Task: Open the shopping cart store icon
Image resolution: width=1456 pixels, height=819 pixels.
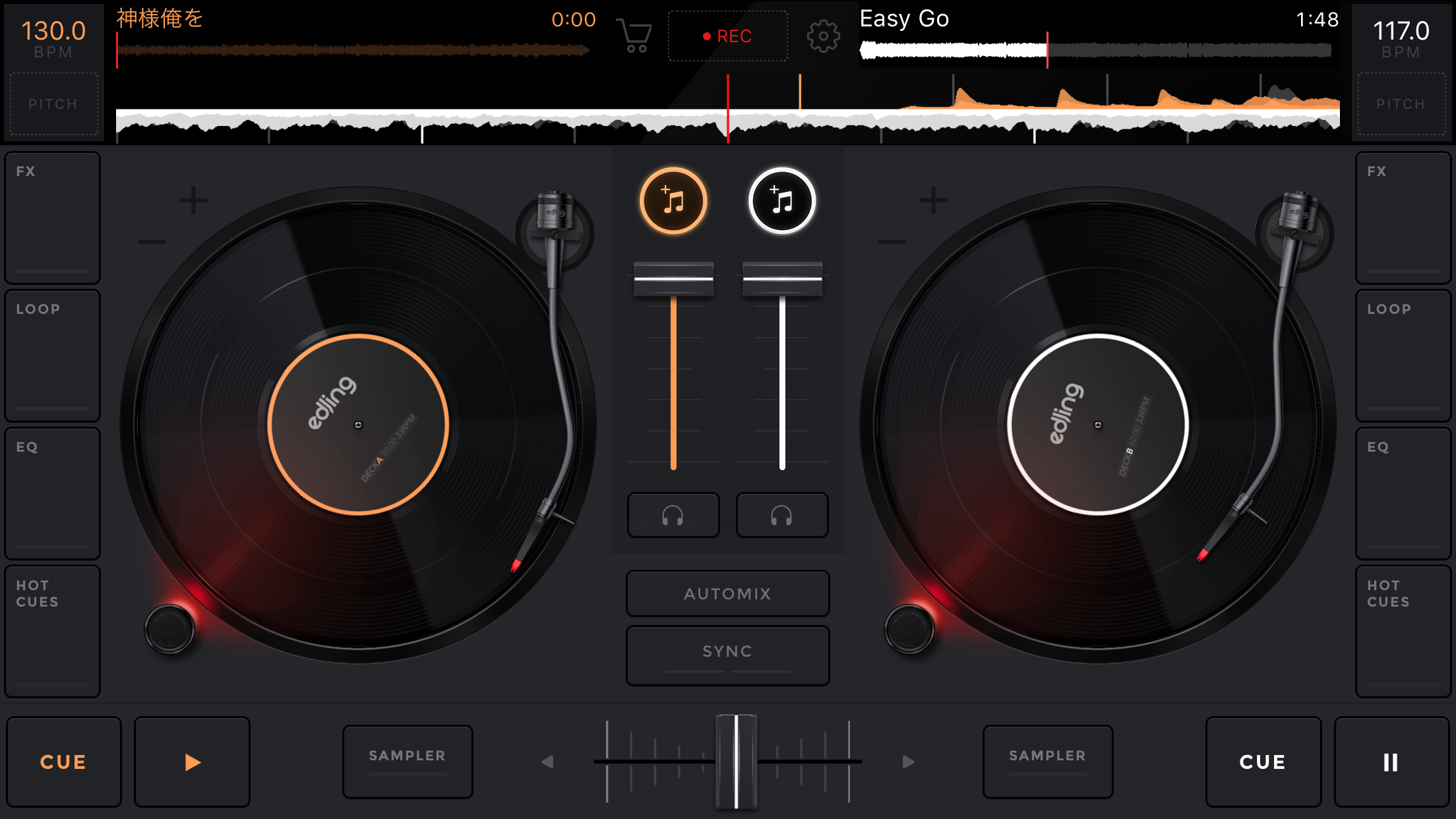Action: (634, 36)
